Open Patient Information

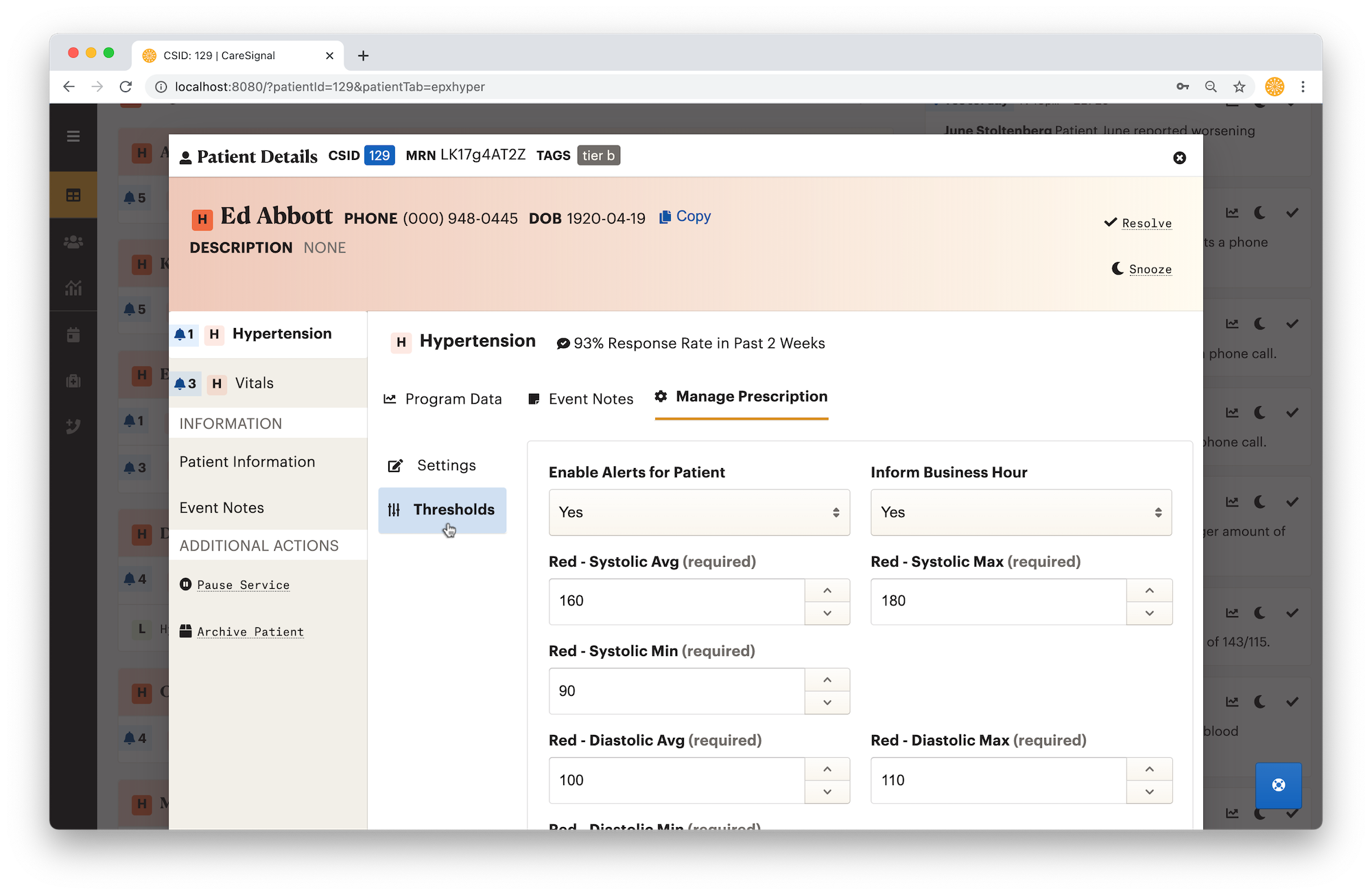pyautogui.click(x=248, y=462)
